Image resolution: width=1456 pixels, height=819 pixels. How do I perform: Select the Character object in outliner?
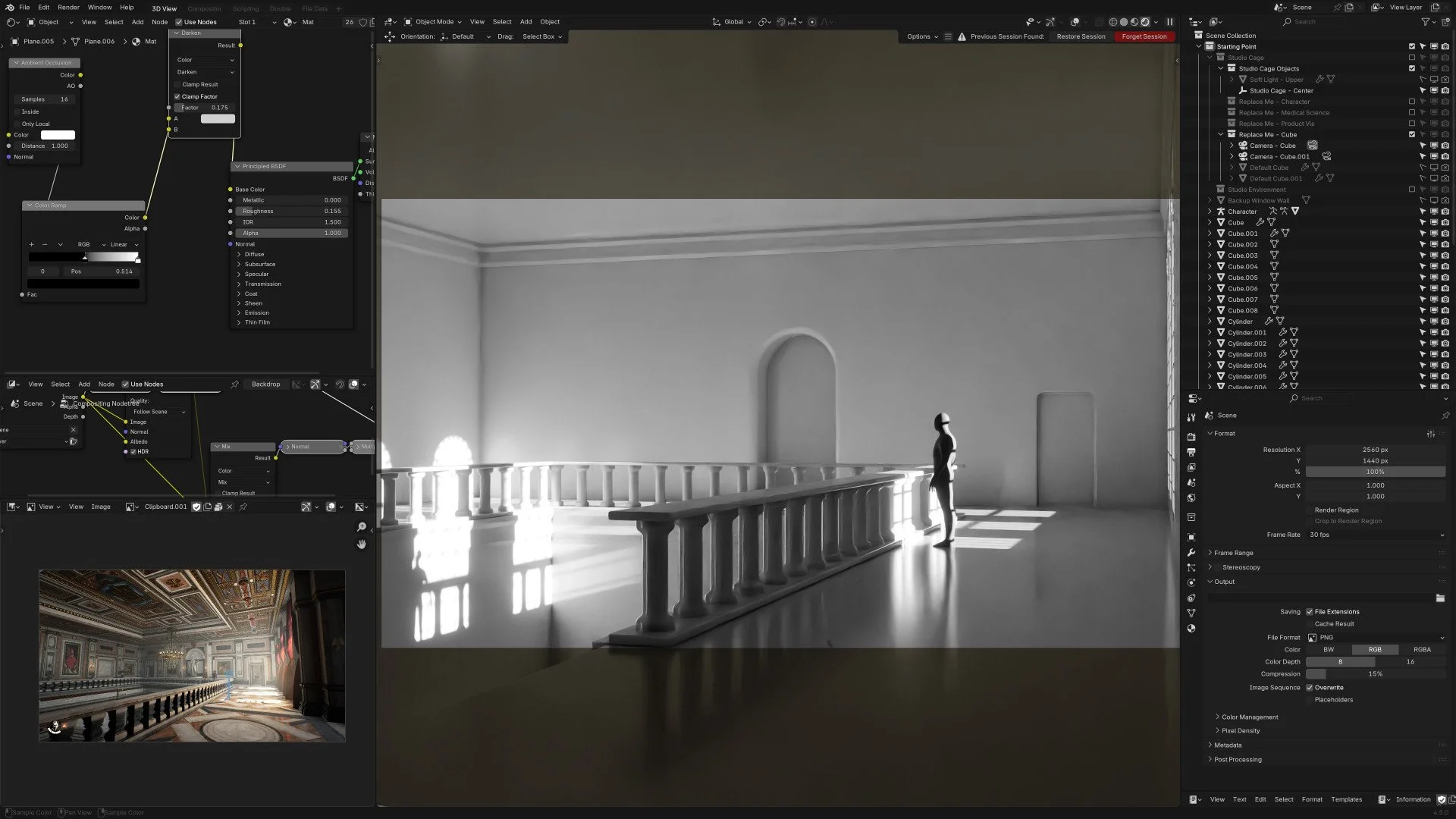(x=1241, y=212)
